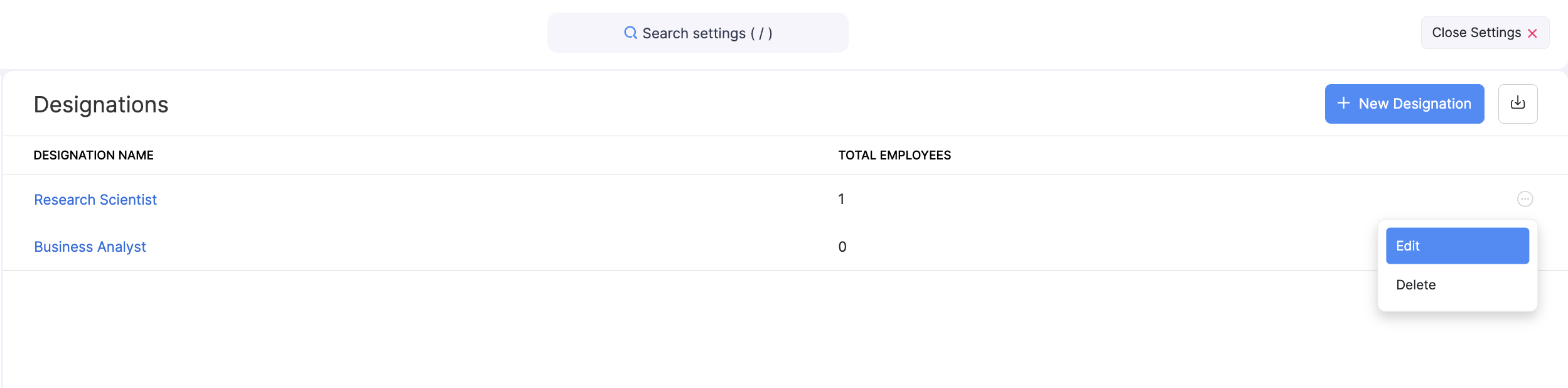Image resolution: width=1568 pixels, height=388 pixels.
Task: Click the magnifier icon in search bar
Action: (x=630, y=33)
